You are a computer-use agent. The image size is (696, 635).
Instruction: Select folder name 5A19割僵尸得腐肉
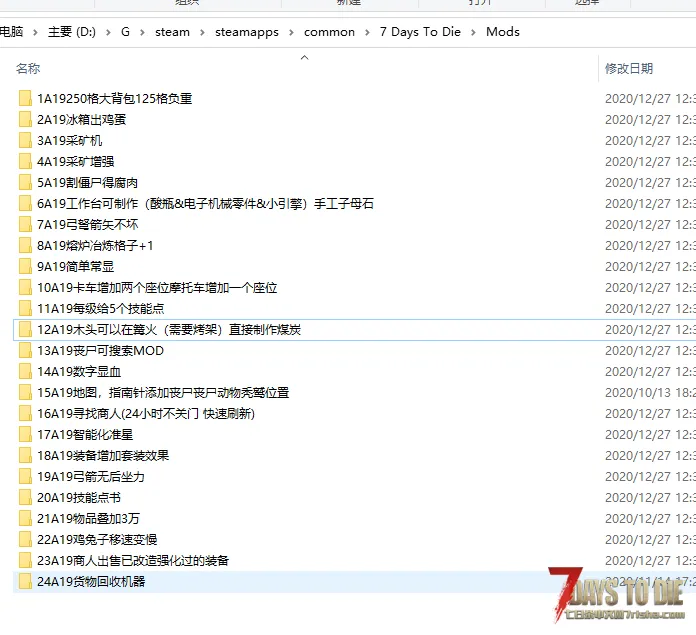coord(87,182)
